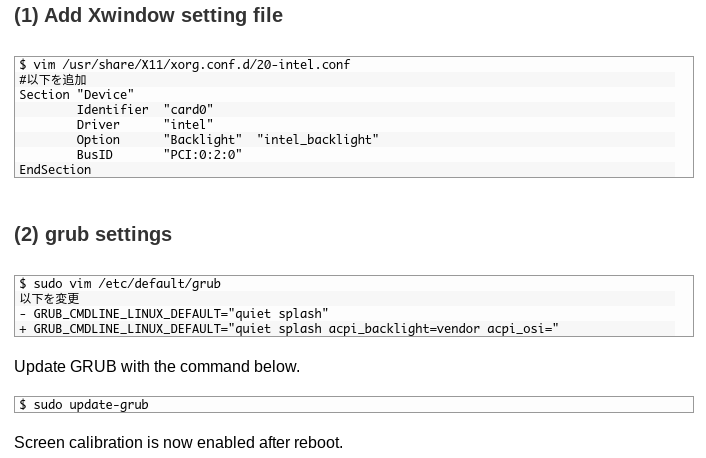Click the EndSection line

pos(55,170)
